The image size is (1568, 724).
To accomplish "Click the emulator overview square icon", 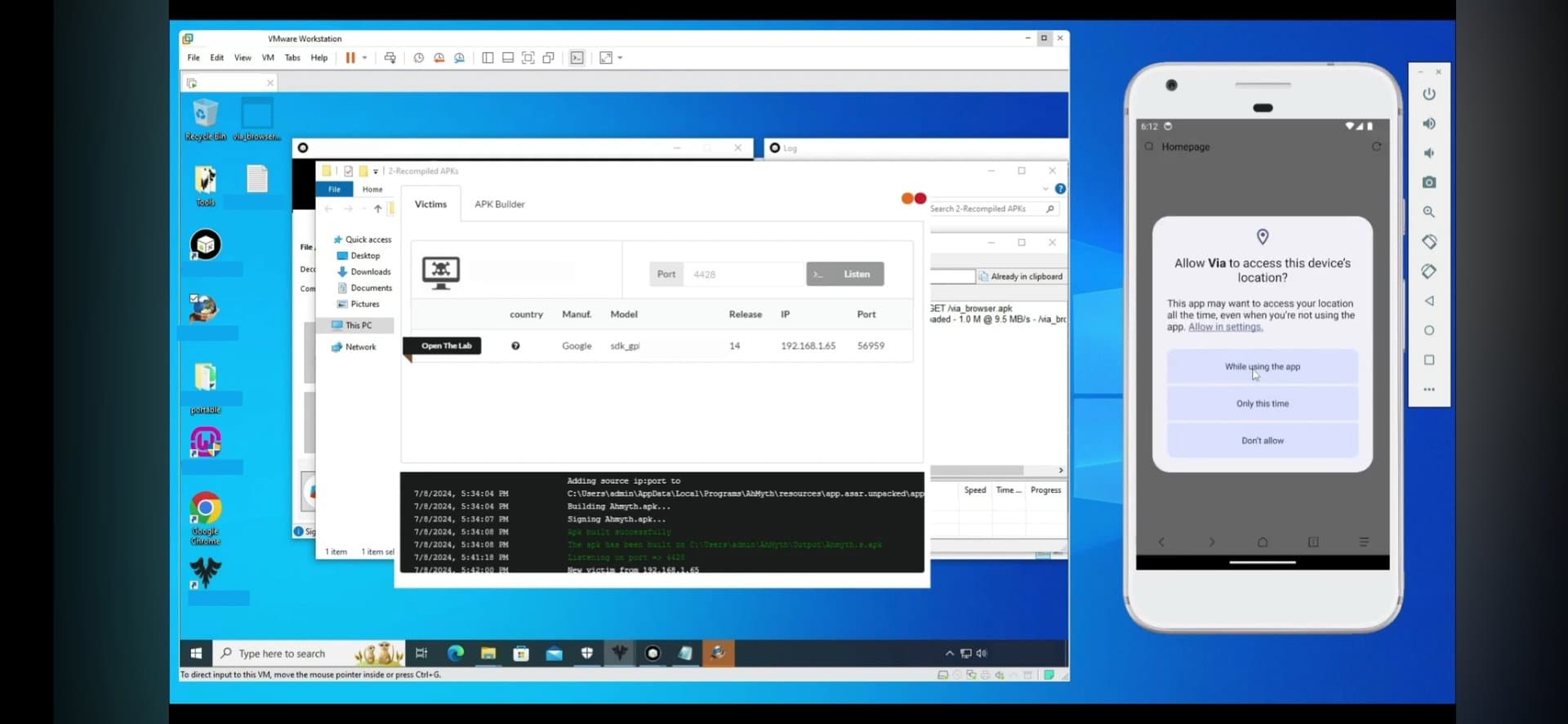I will coord(1429,360).
